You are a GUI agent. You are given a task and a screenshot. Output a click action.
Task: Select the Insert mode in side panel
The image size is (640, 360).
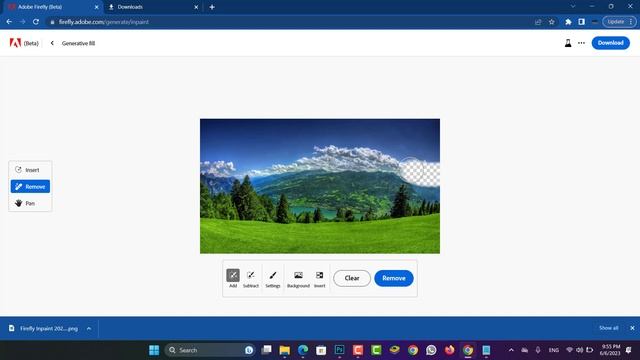click(x=30, y=170)
